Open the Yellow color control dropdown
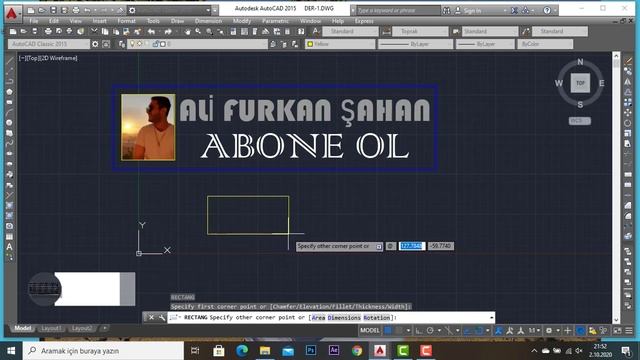 [340, 44]
